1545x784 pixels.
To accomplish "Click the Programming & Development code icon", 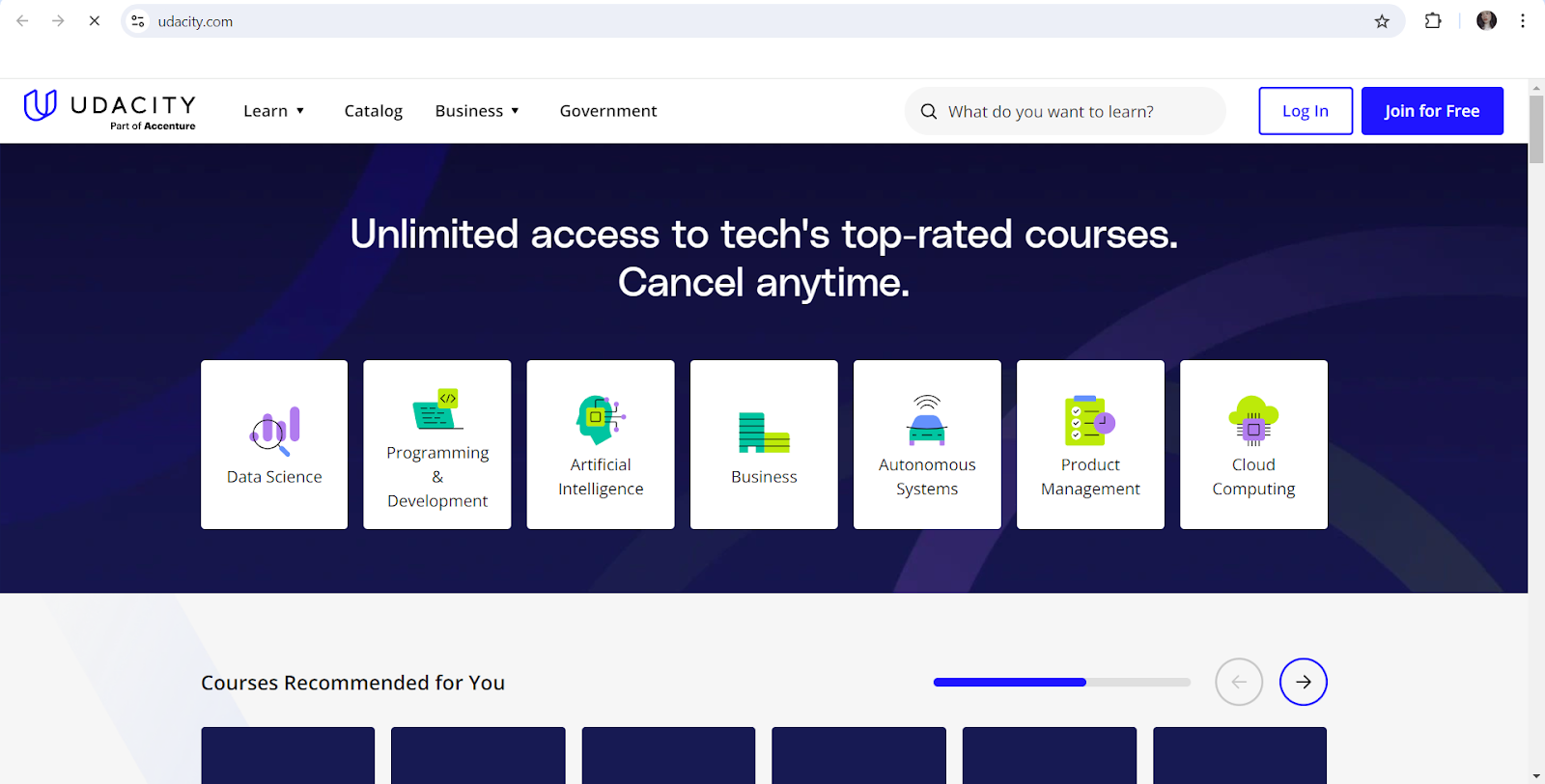I will click(x=437, y=409).
